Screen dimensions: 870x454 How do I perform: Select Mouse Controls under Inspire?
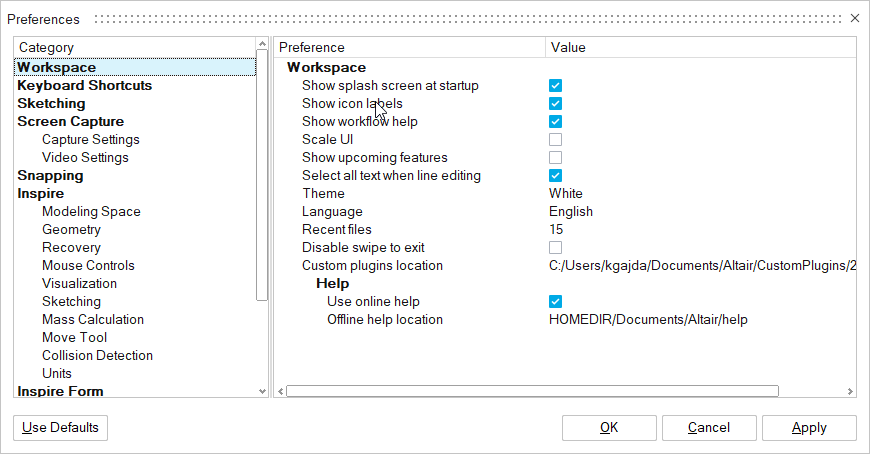pos(88,266)
